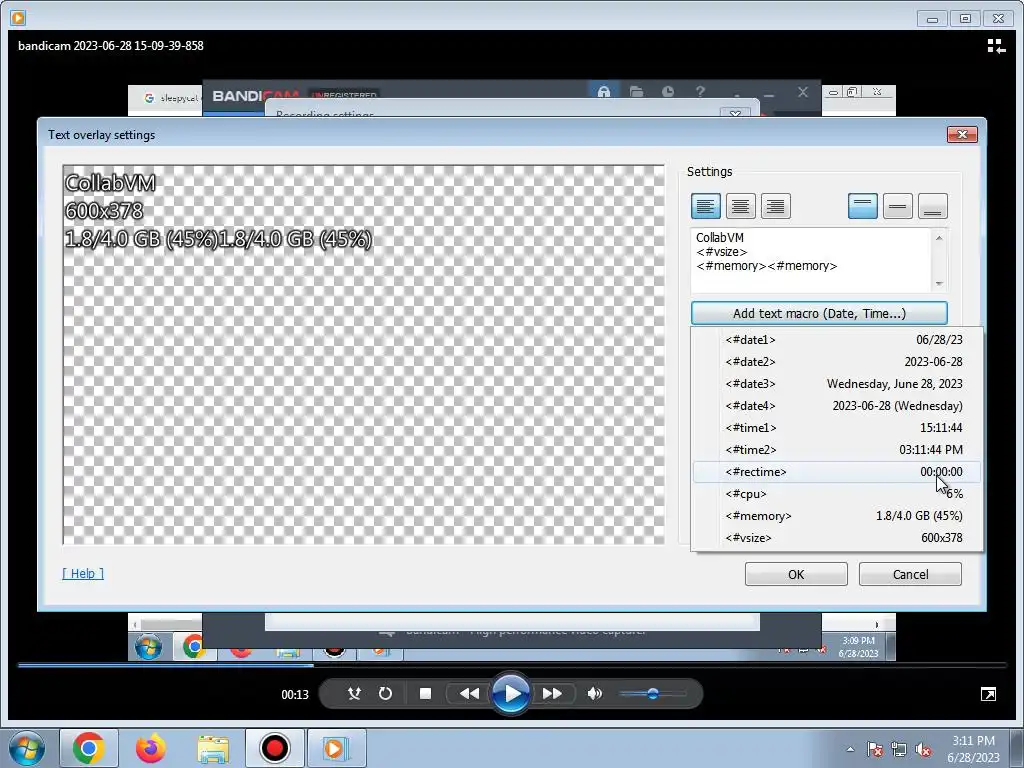Open the network tray icon

pyautogui.click(x=899, y=749)
